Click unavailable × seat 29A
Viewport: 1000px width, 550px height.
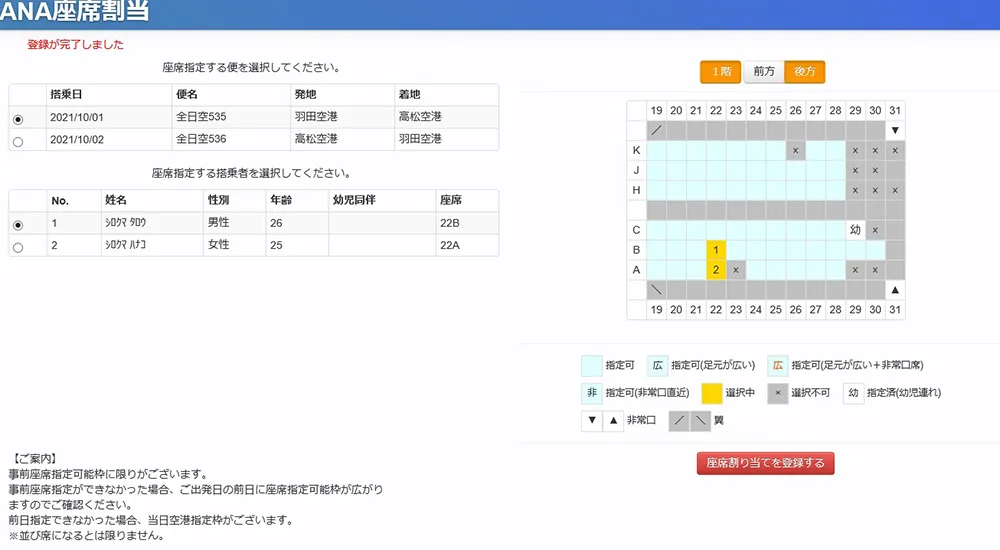click(855, 270)
